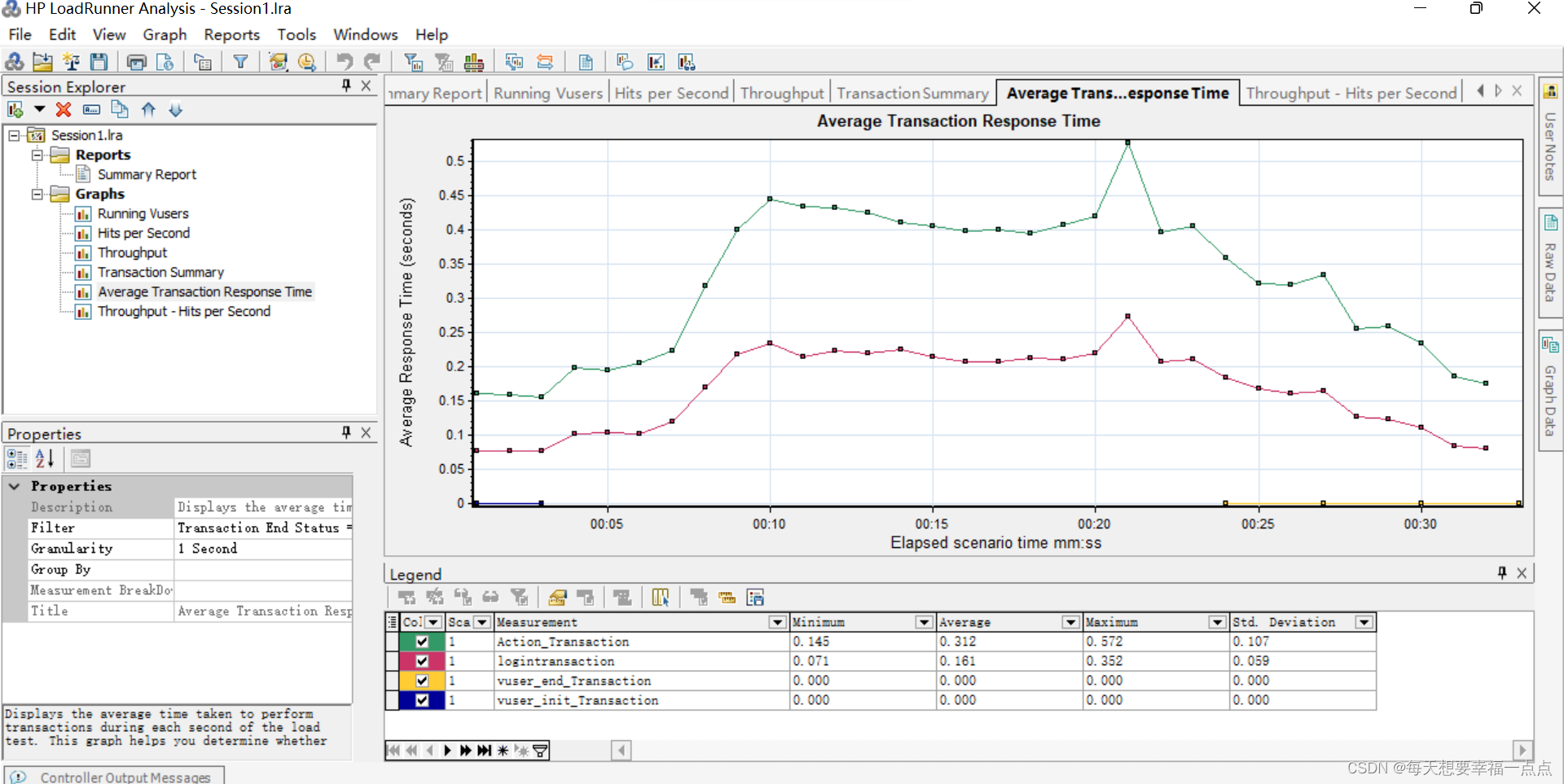Click the redo arrow icon in toolbar

point(372,62)
